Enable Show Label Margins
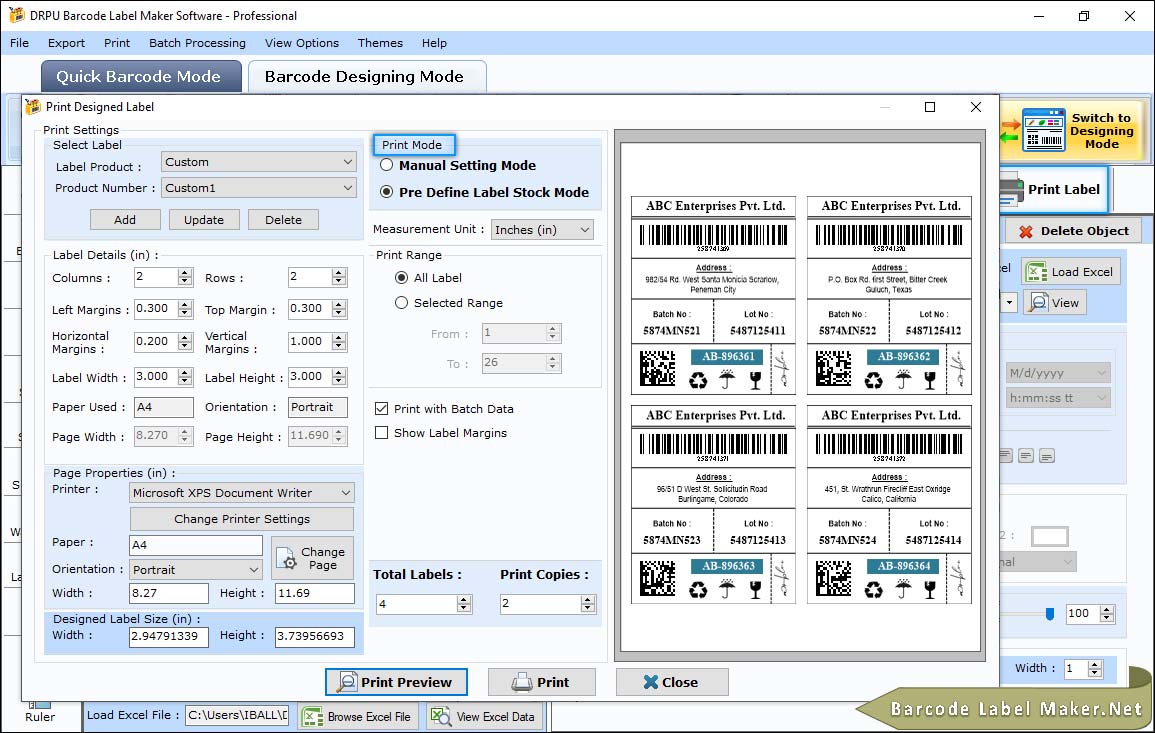Screen dimensions: 1155x733 [x=382, y=433]
